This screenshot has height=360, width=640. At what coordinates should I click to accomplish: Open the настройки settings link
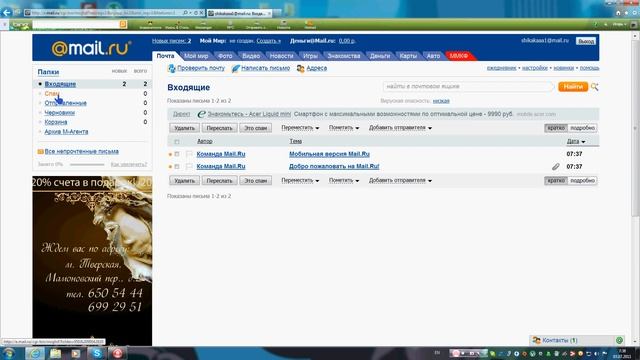coord(535,68)
